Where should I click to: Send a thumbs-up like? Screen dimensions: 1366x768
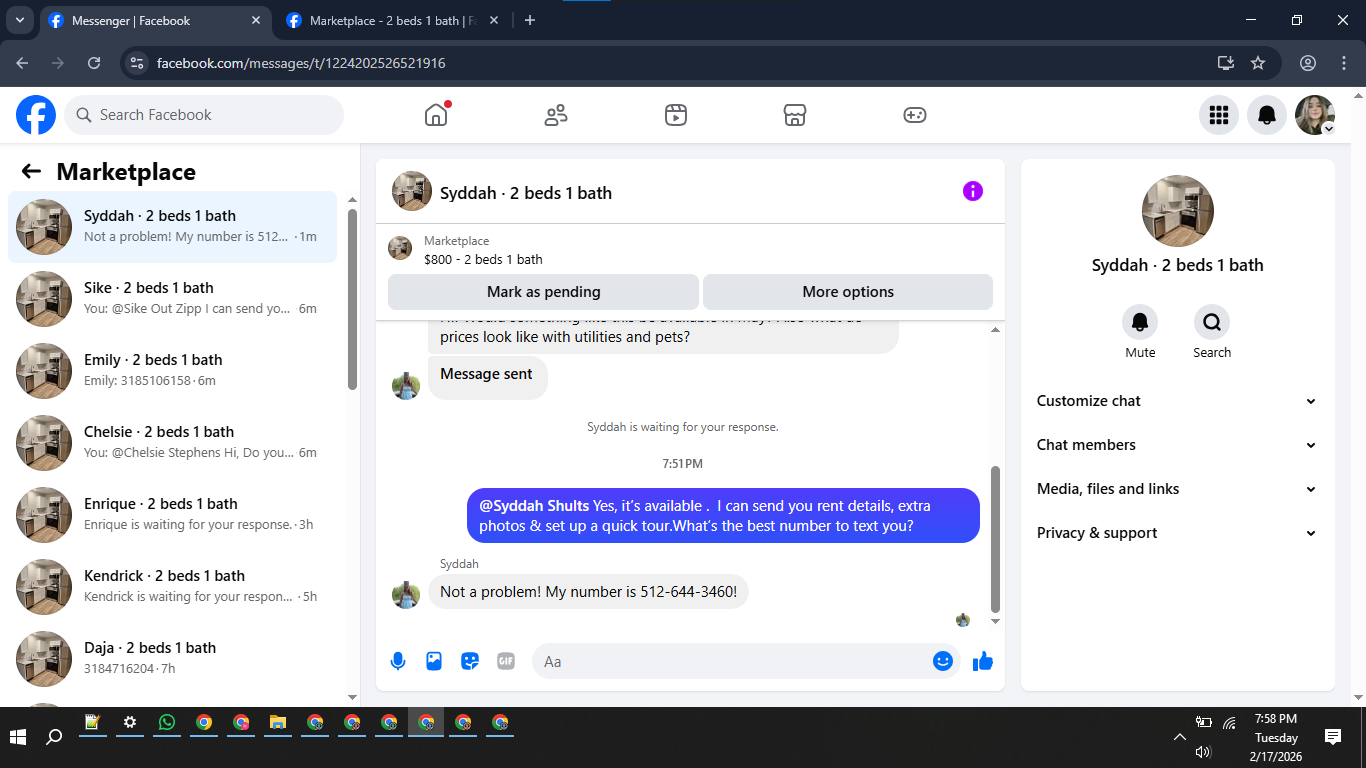pos(983,661)
